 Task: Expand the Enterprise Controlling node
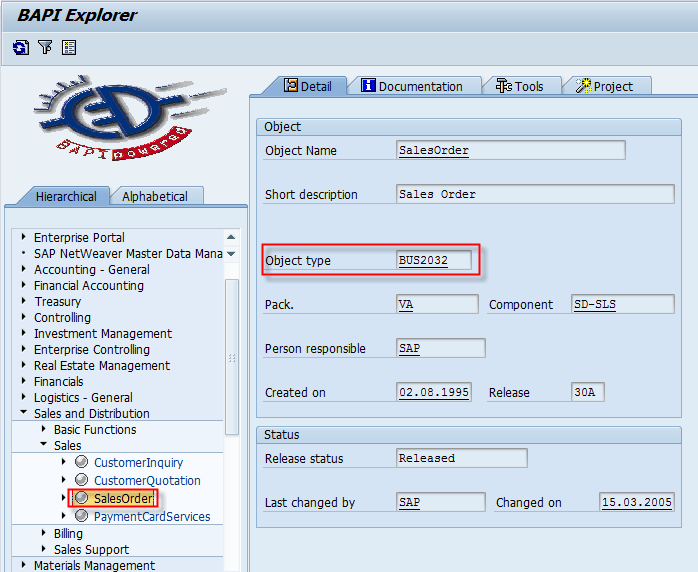(x=24, y=349)
